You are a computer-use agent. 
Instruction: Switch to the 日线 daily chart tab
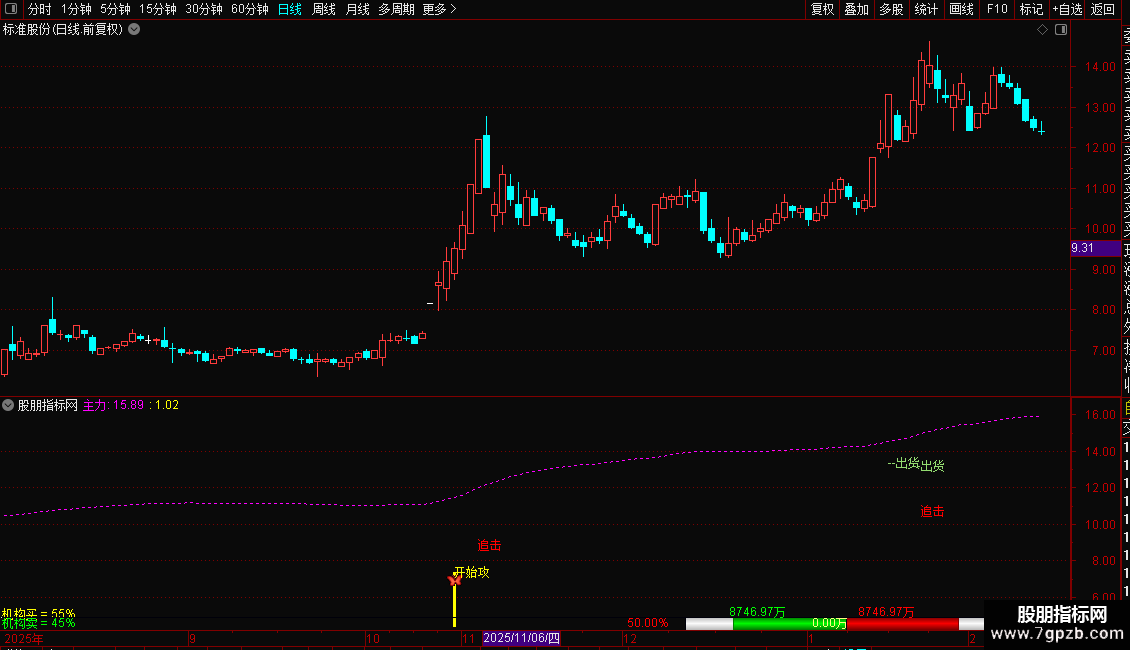coord(290,9)
